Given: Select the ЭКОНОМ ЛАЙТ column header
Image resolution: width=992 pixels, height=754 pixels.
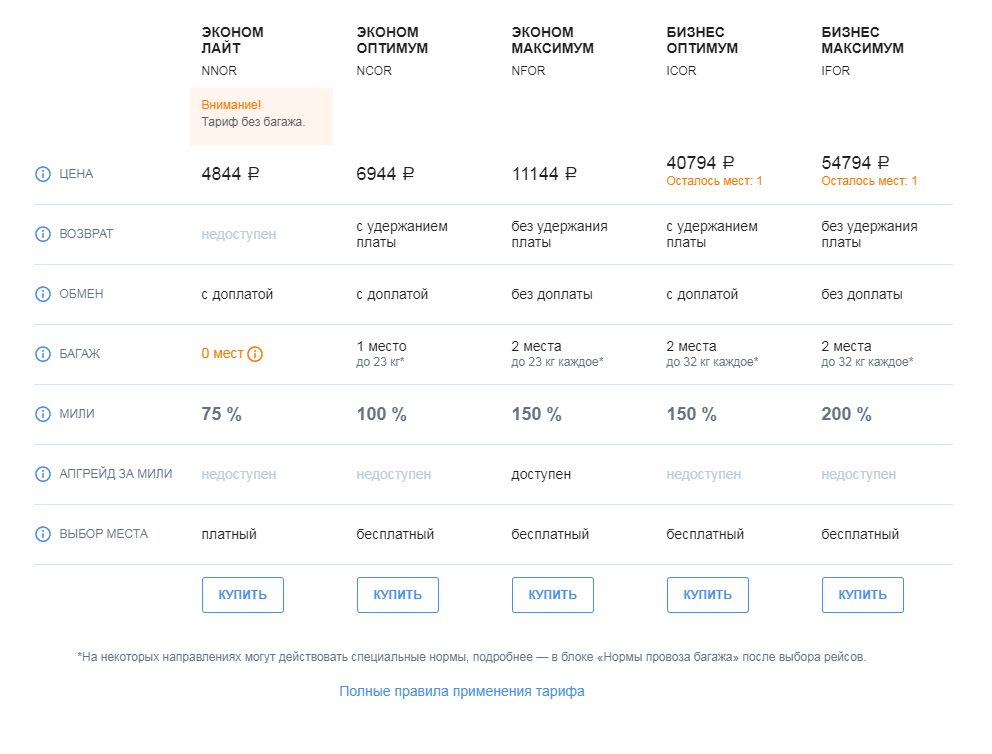Looking at the screenshot, I should point(232,40).
